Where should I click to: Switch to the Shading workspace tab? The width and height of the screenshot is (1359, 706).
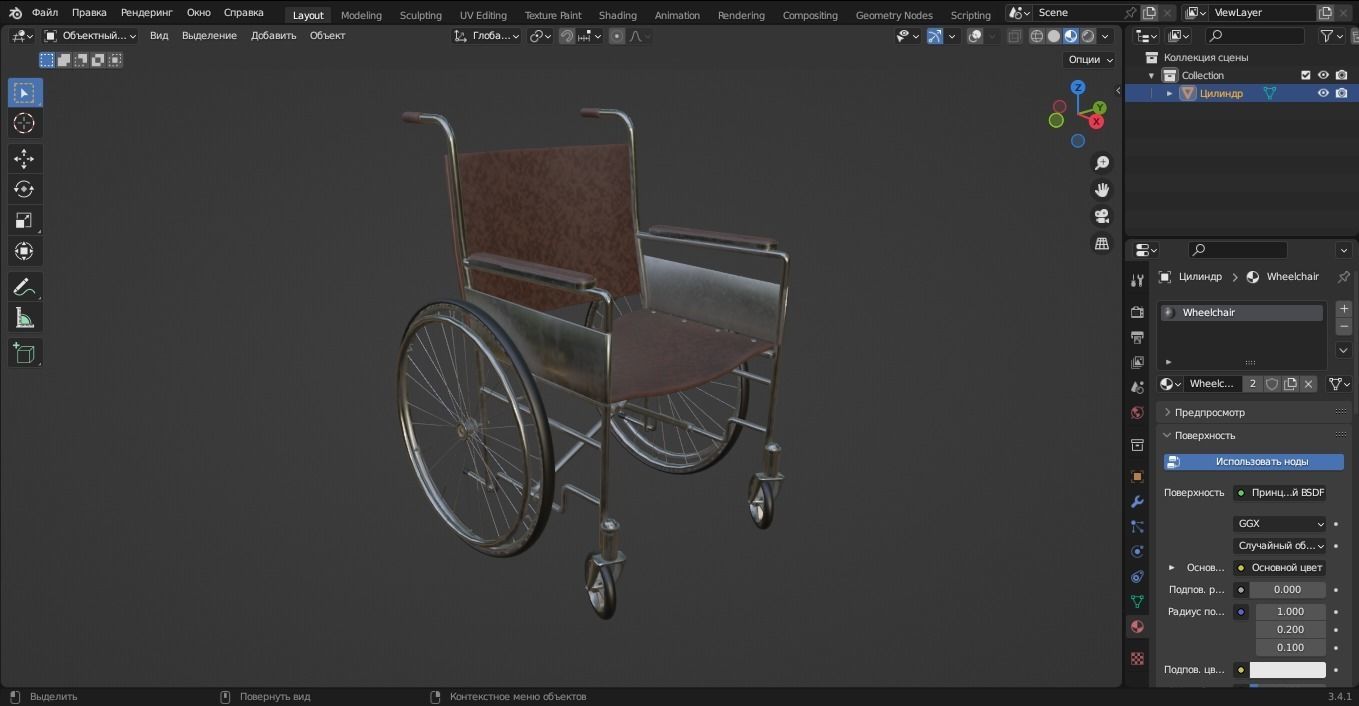[x=617, y=15]
